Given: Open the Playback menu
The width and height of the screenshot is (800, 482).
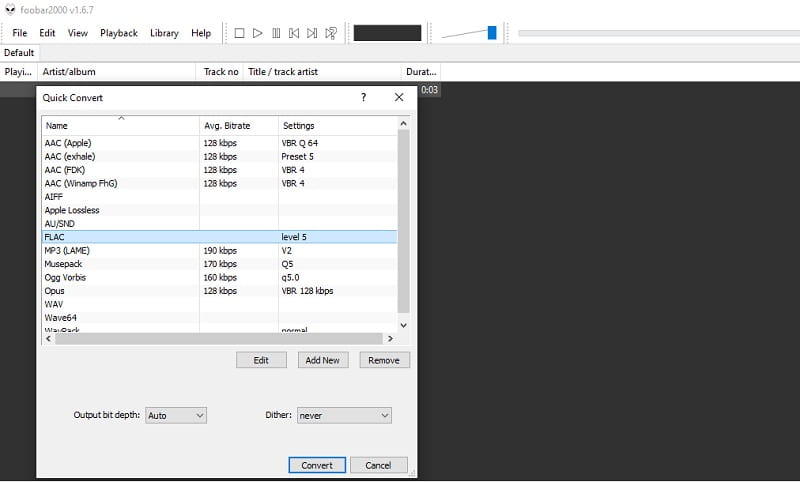Looking at the screenshot, I should tap(119, 33).
